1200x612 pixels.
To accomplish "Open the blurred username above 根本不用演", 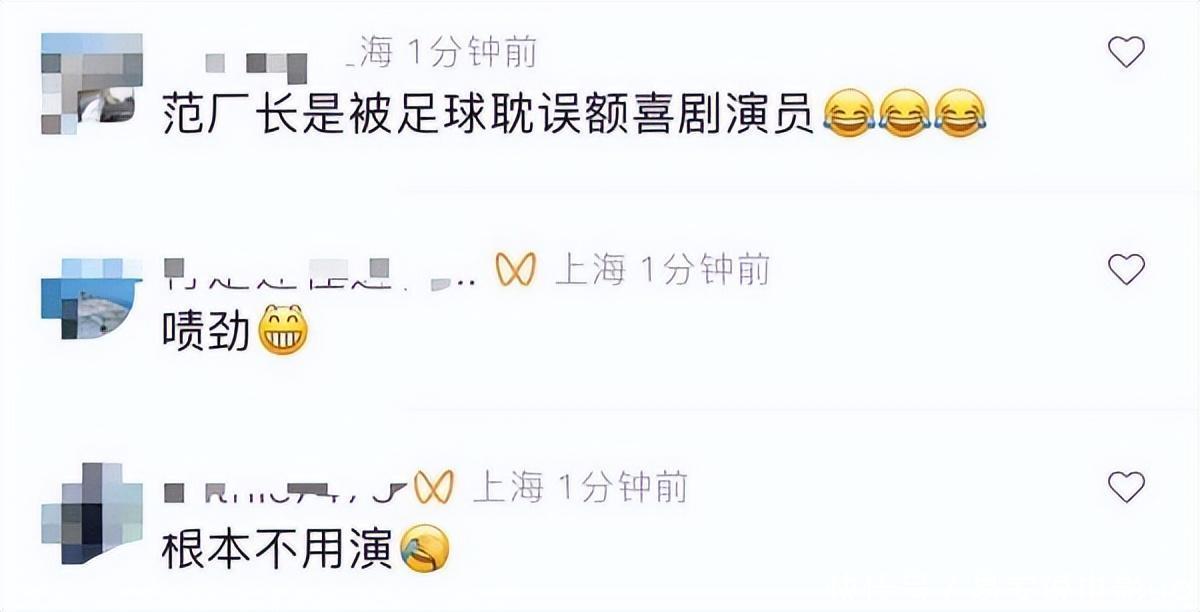I will point(285,489).
